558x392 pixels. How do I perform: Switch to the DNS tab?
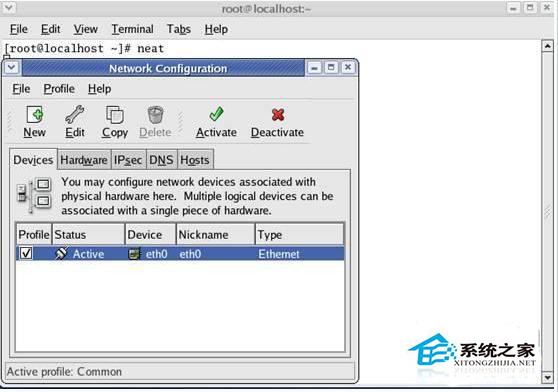pyautogui.click(x=161, y=160)
